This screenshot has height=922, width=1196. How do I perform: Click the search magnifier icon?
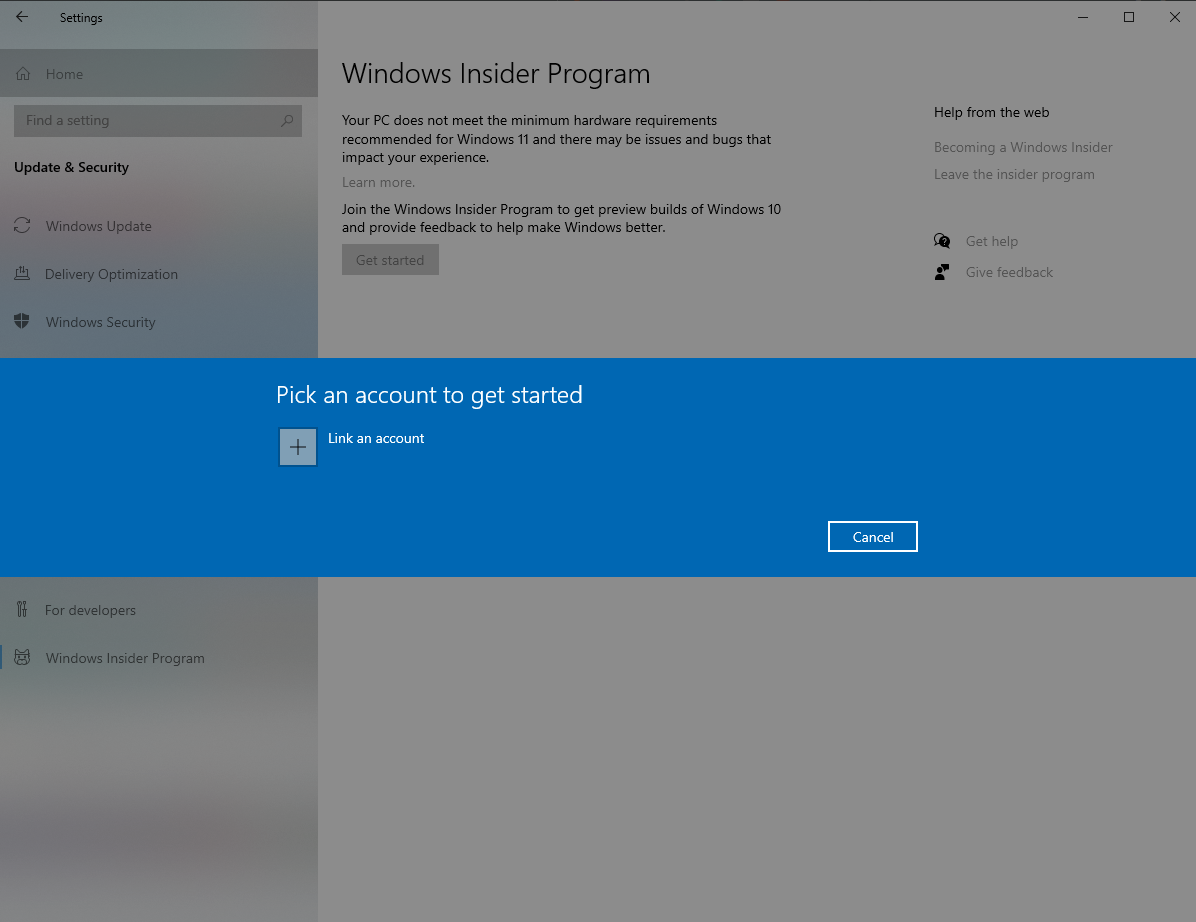pos(287,120)
